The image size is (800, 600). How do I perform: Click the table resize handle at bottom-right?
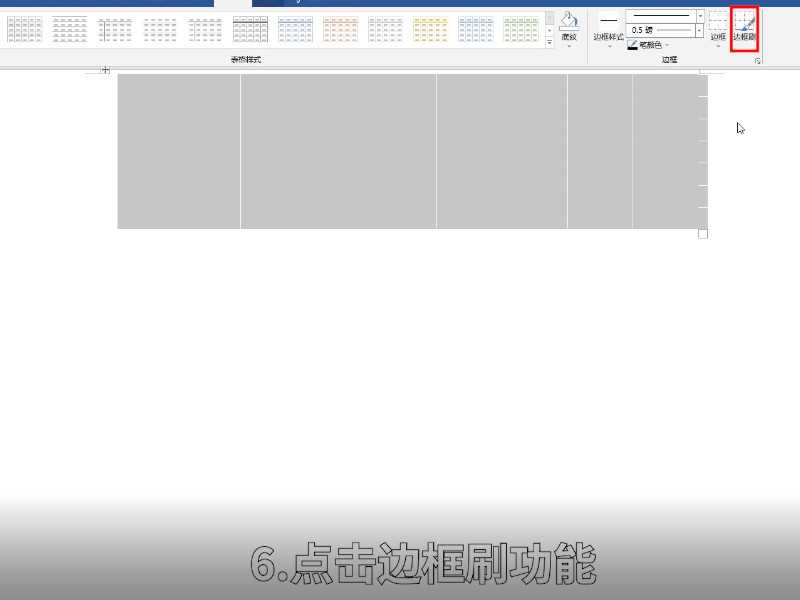pyautogui.click(x=703, y=233)
